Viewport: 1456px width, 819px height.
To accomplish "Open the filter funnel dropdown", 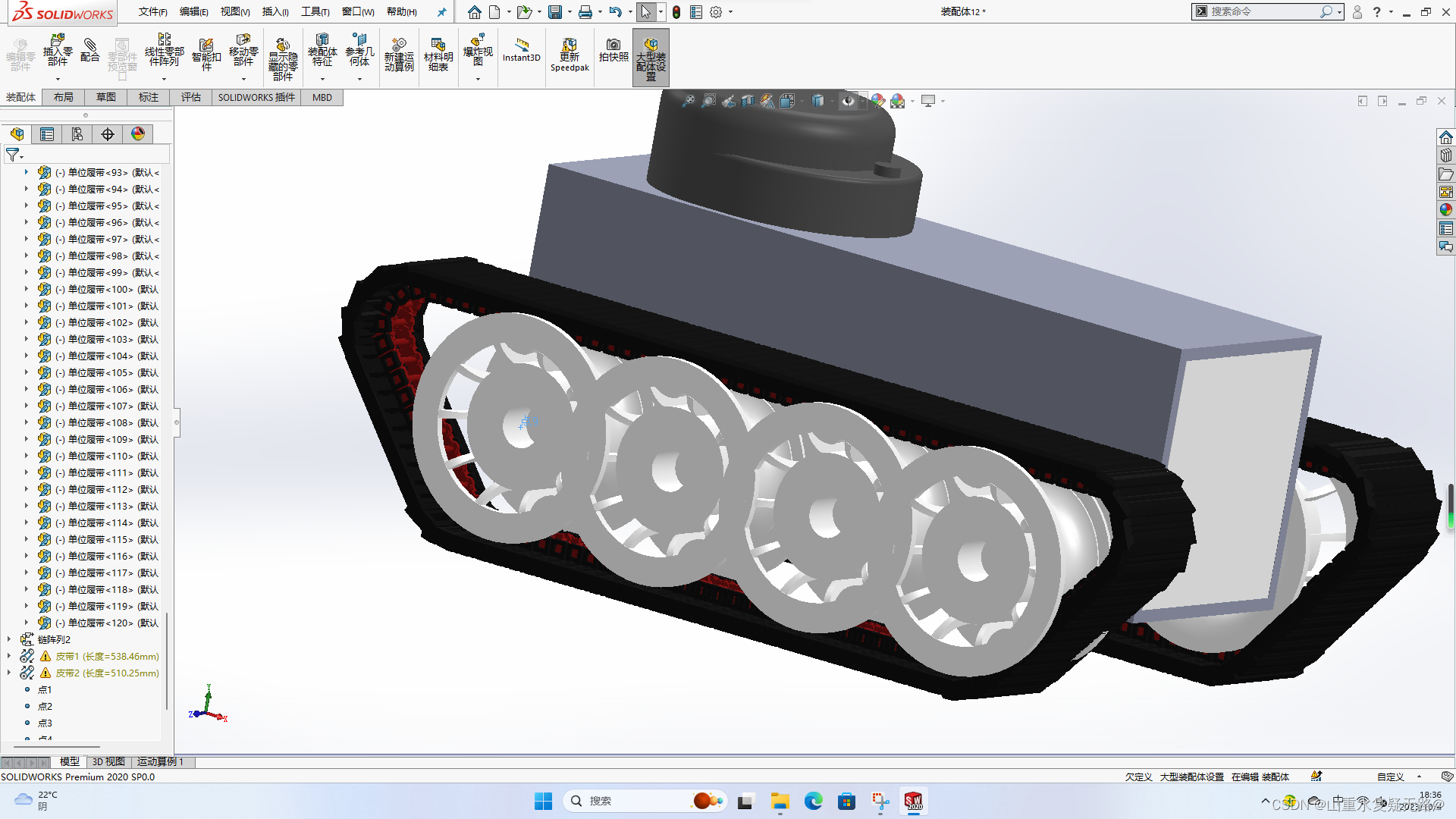I will click(14, 155).
